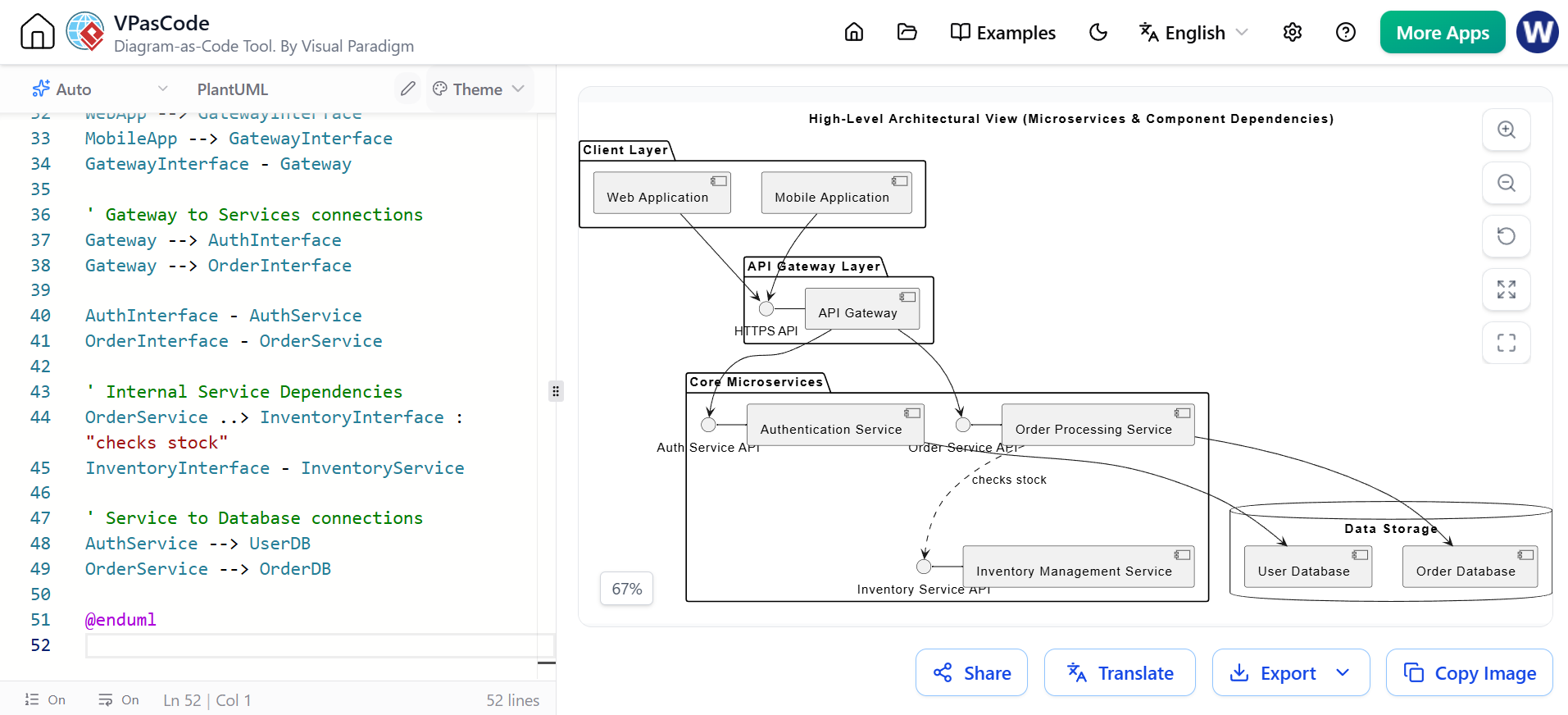Click the diagram title text
Viewport: 1568px width, 715px height.
pos(1070,119)
